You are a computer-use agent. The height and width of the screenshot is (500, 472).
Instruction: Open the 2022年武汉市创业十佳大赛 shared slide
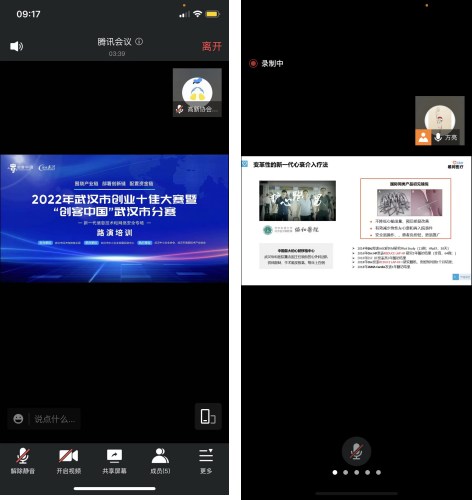tap(114, 218)
